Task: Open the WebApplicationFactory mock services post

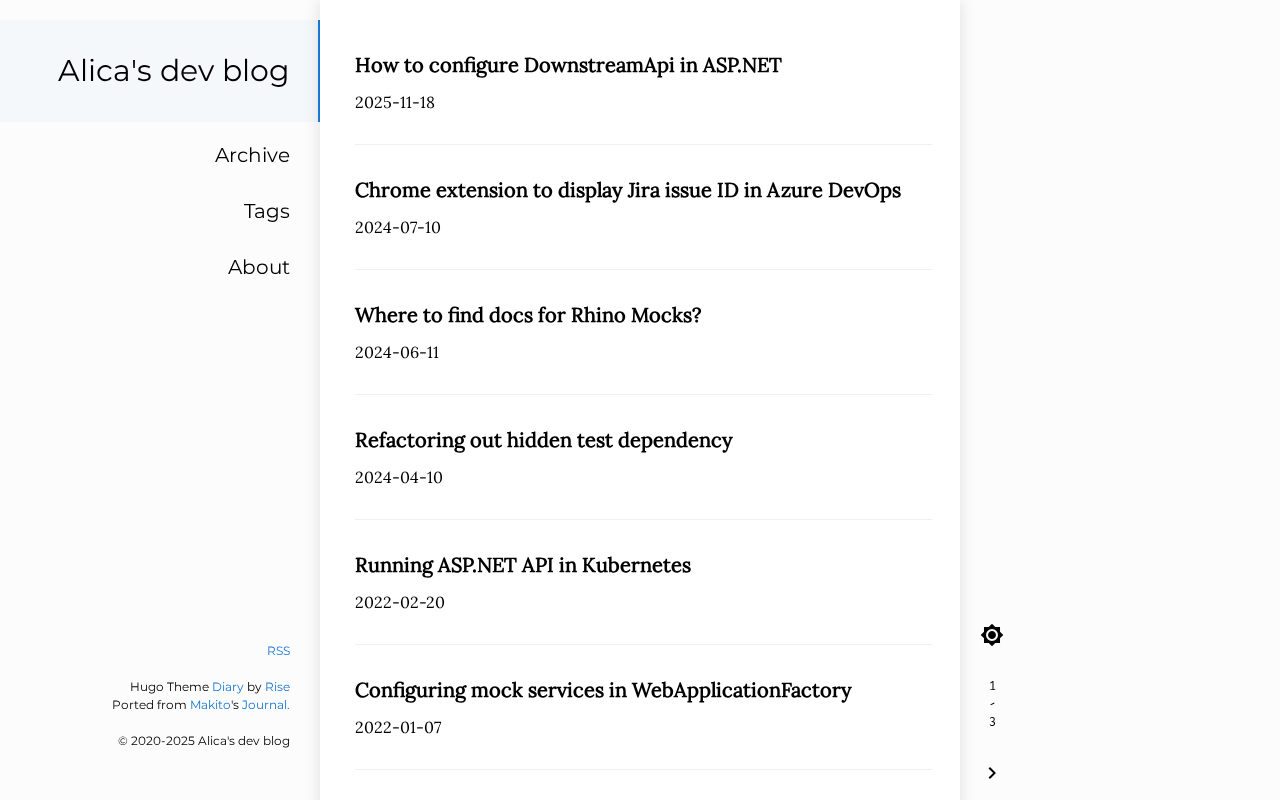Action: point(603,690)
